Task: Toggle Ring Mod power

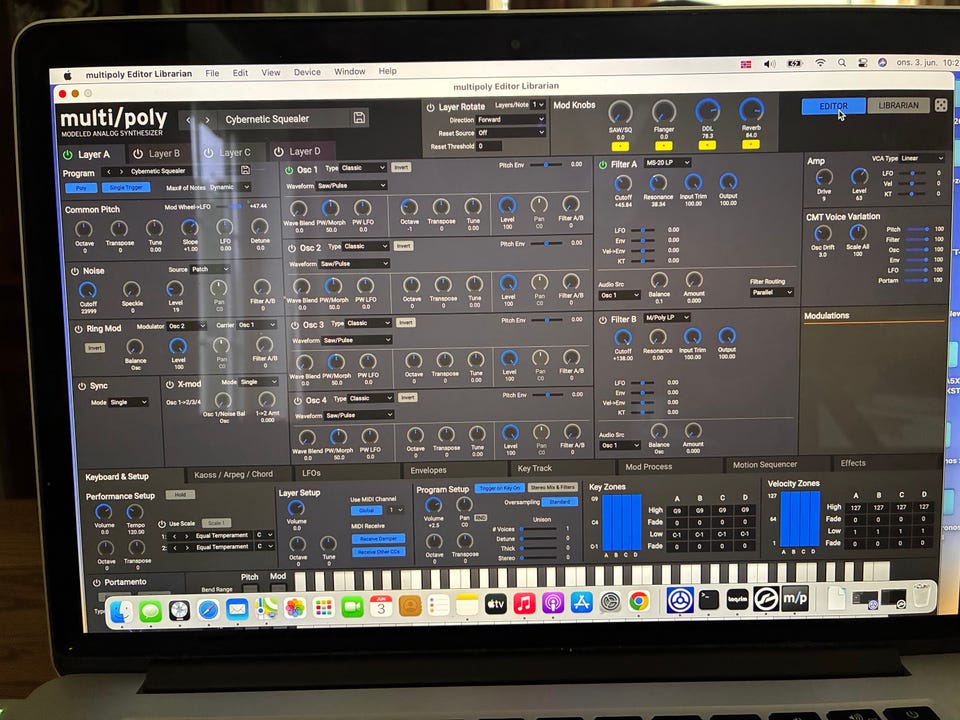Action: [x=78, y=329]
